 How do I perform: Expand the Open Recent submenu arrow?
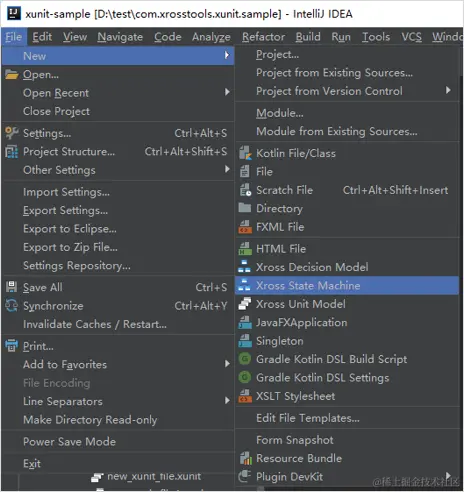pos(227,92)
